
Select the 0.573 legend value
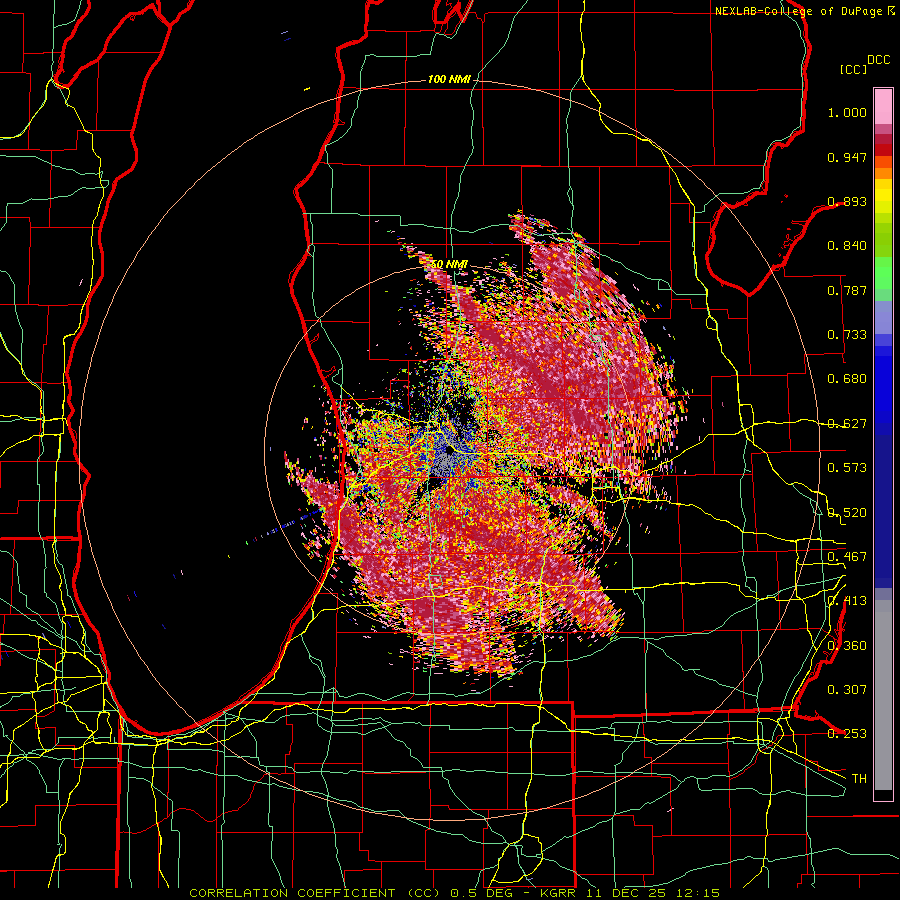click(847, 468)
